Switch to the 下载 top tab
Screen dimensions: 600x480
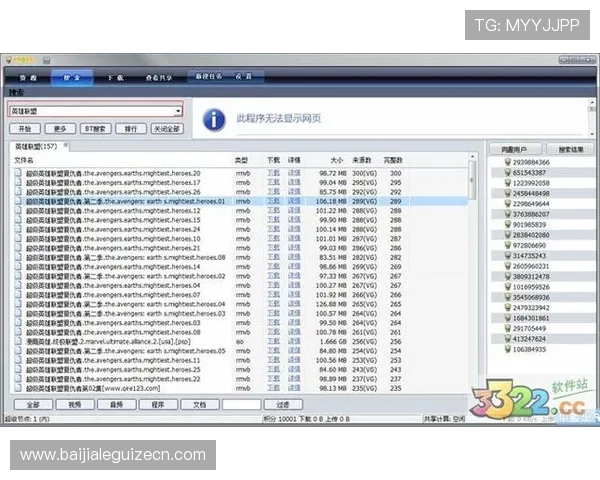point(116,76)
